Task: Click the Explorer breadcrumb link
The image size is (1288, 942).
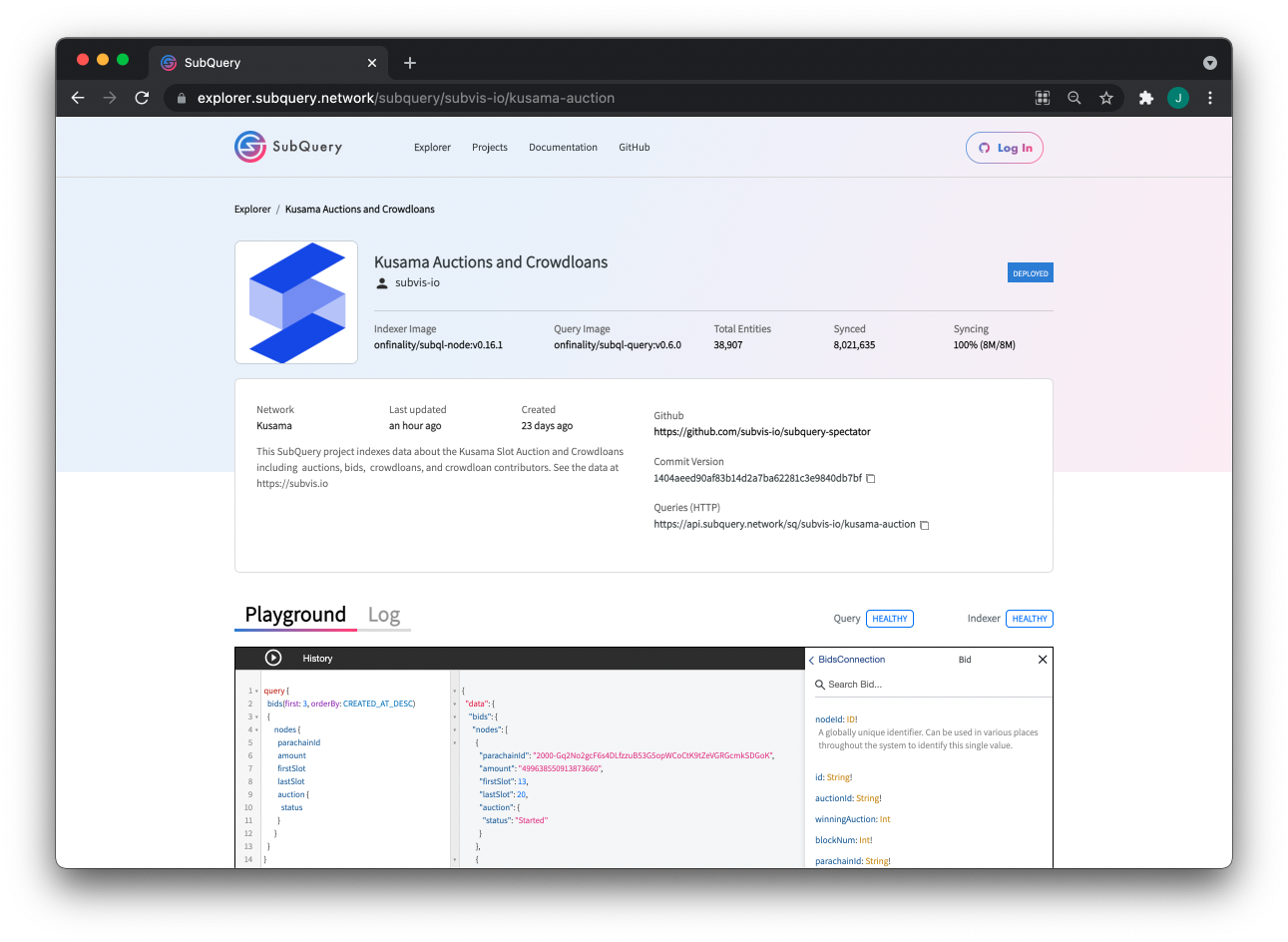Action: pos(252,210)
